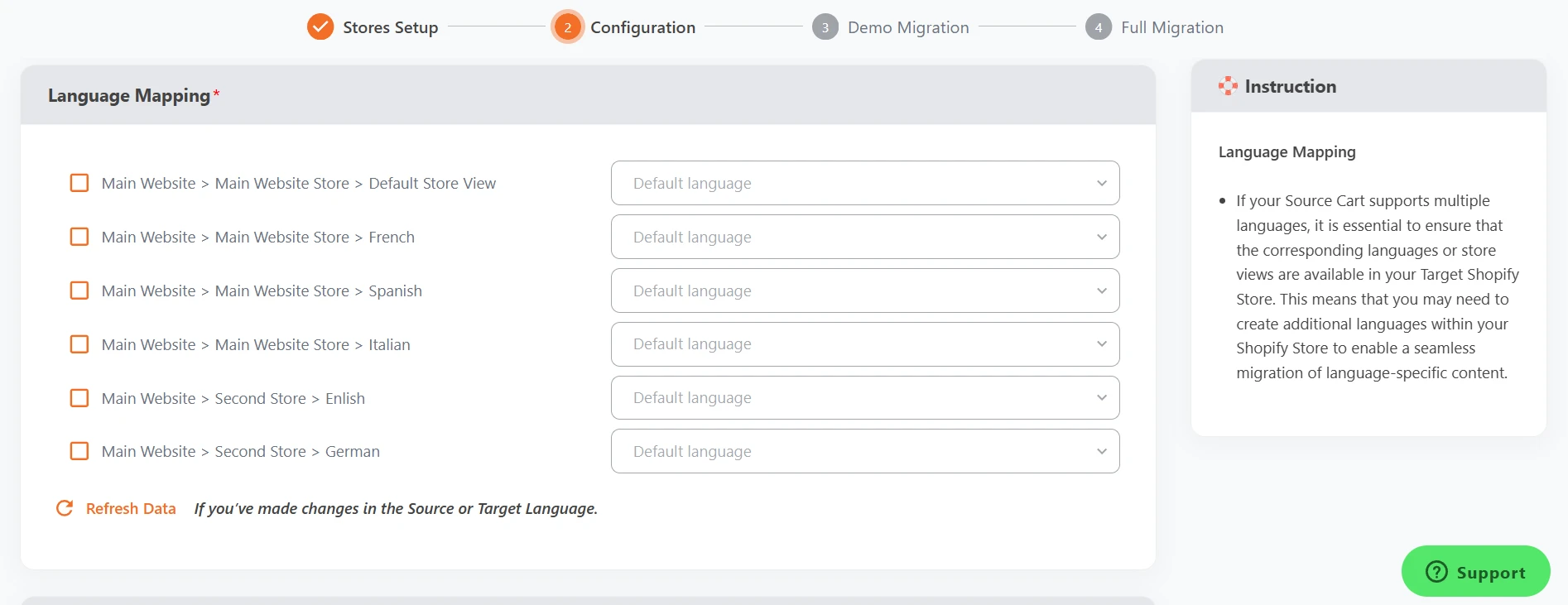
Task: Click the Language Mapping instruction subtitle
Action: pyautogui.click(x=1287, y=151)
